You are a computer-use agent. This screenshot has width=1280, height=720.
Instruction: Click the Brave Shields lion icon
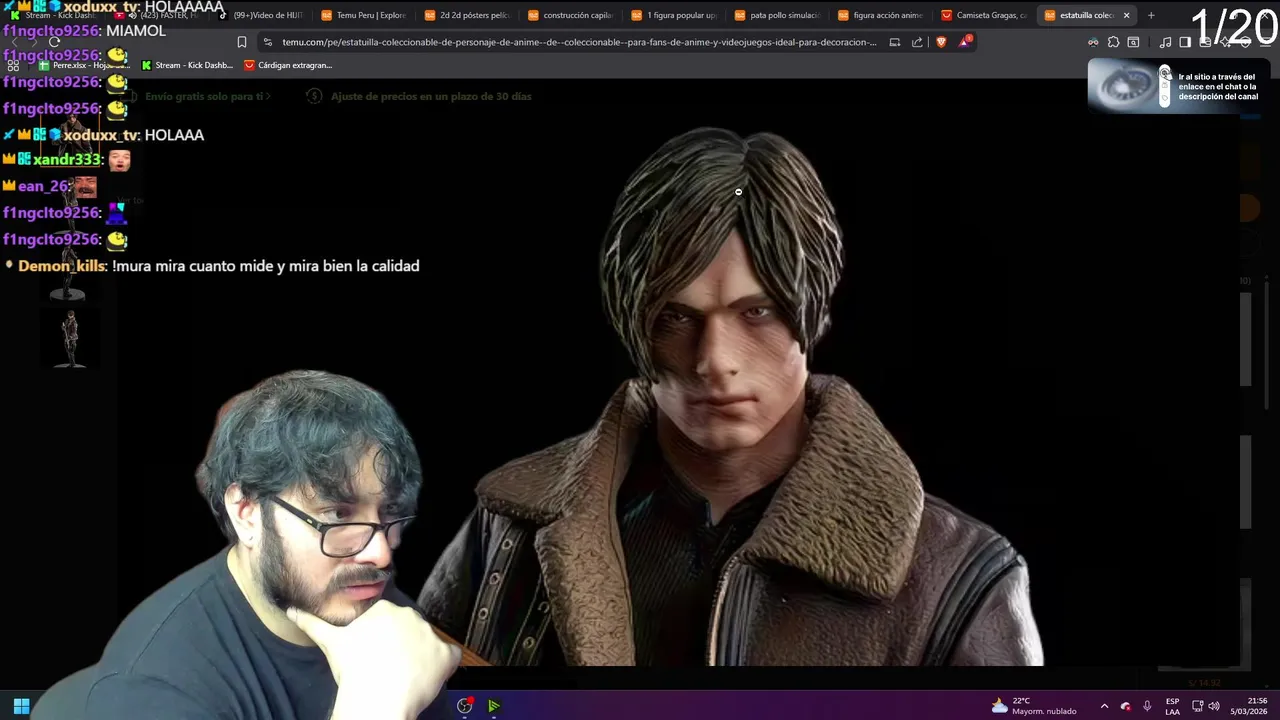[x=941, y=42]
